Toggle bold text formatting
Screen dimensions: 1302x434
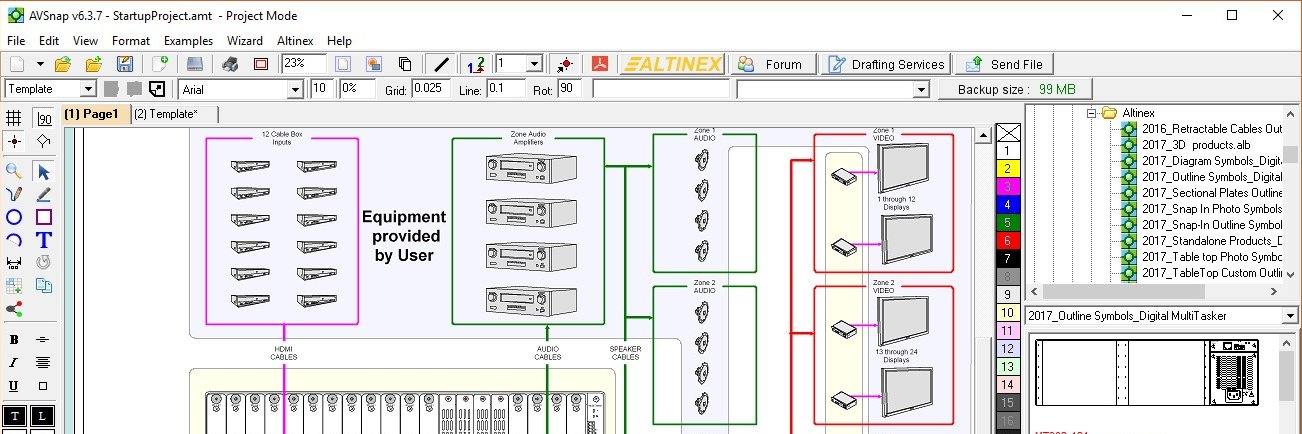(14, 339)
